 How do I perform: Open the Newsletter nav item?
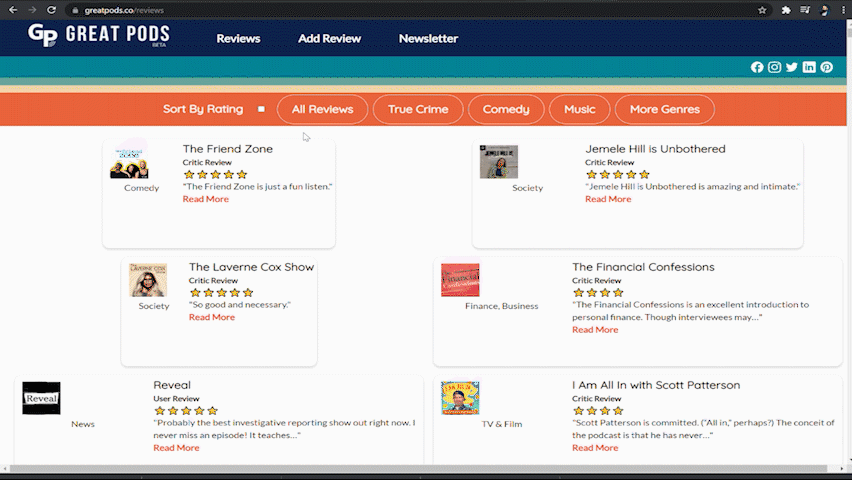click(428, 39)
